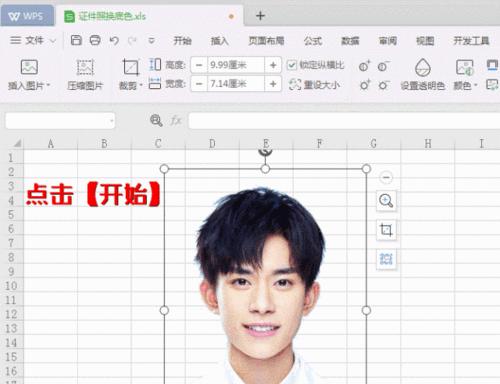Switch to the 开始 ribbon tab

pyautogui.click(x=182, y=41)
